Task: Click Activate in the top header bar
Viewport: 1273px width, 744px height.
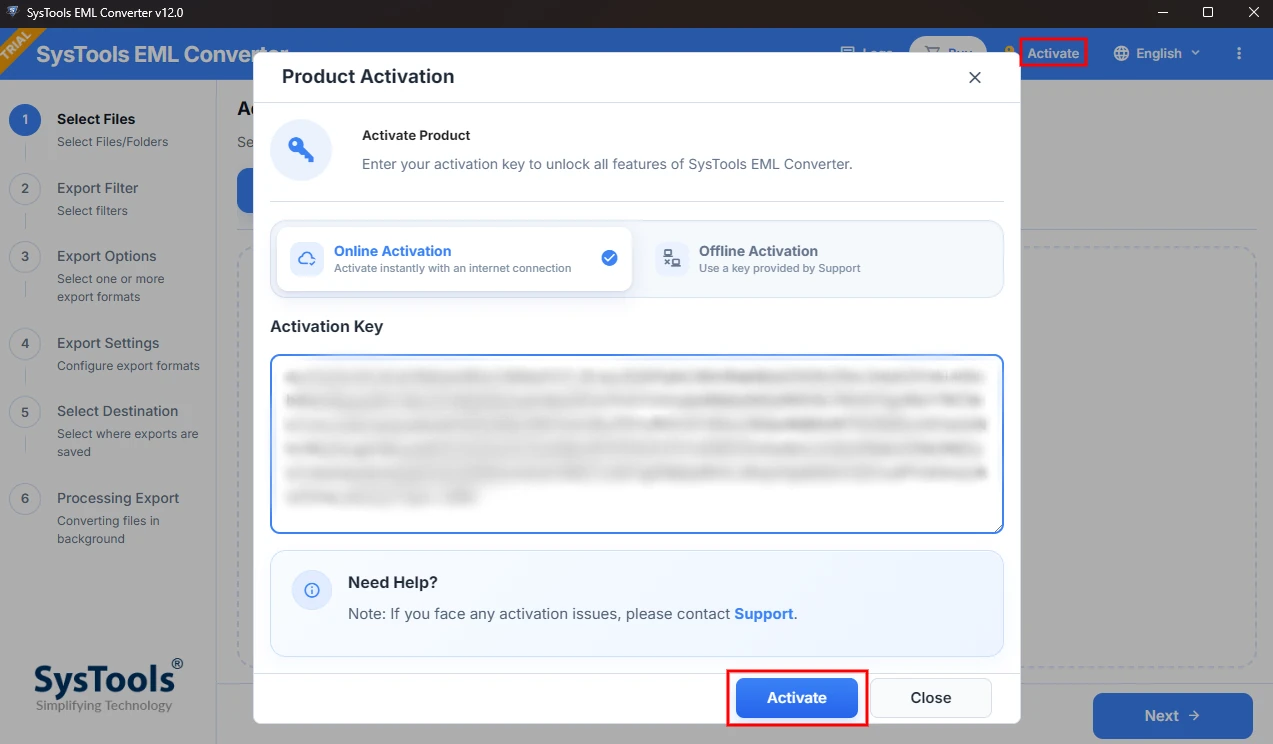Action: click(x=1053, y=53)
